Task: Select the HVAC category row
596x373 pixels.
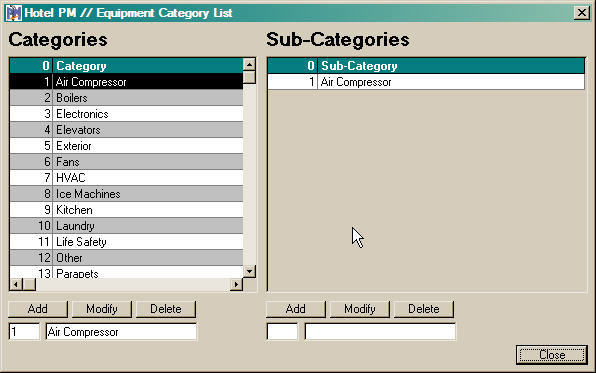Action: coord(126,178)
